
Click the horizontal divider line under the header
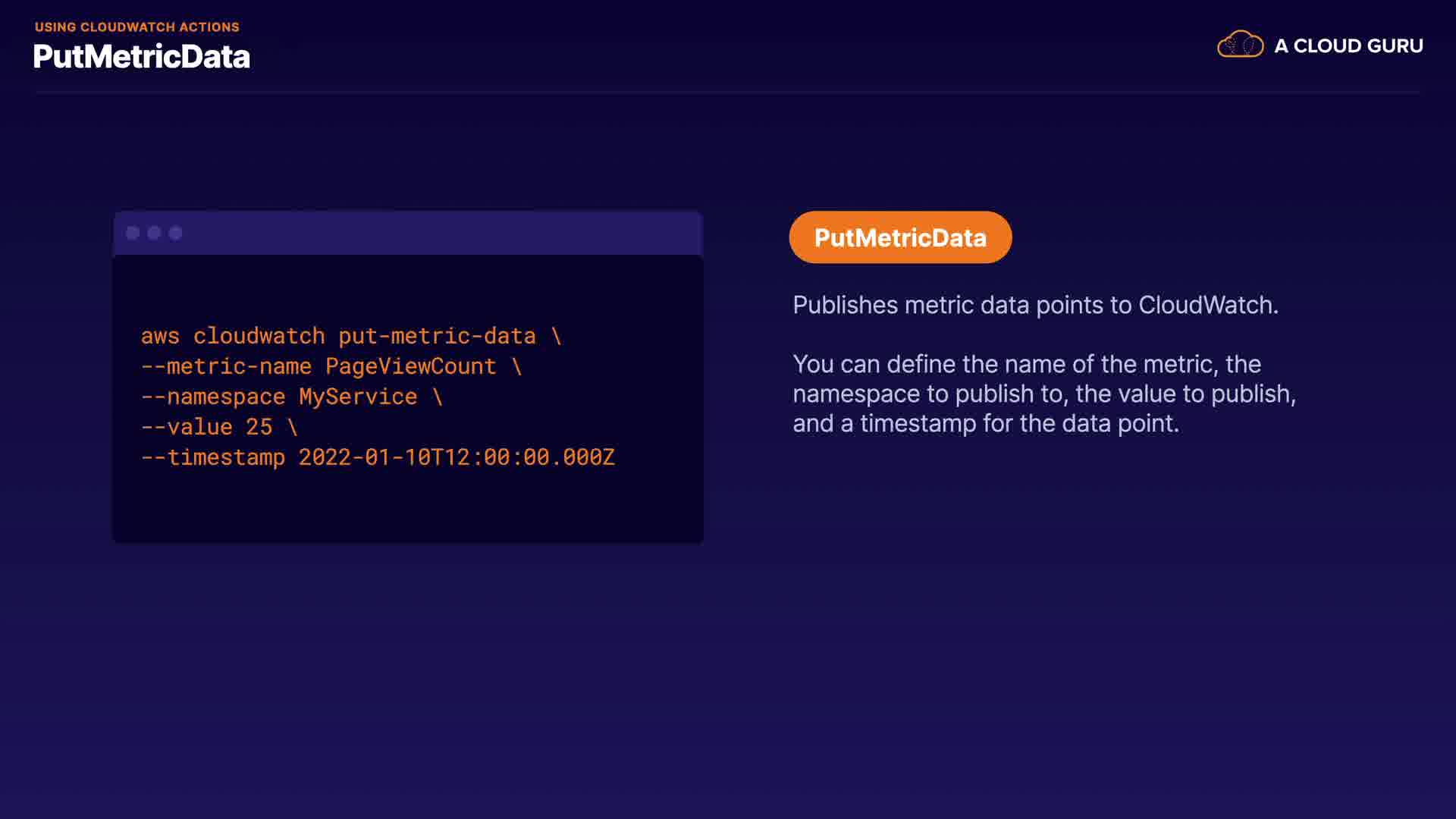coord(728,93)
